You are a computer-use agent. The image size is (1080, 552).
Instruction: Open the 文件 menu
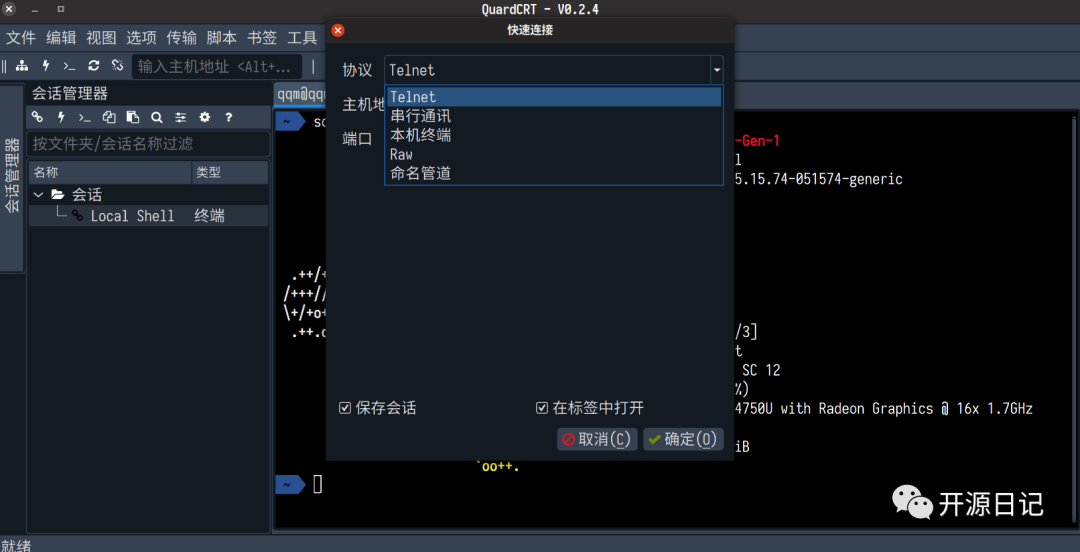point(21,38)
